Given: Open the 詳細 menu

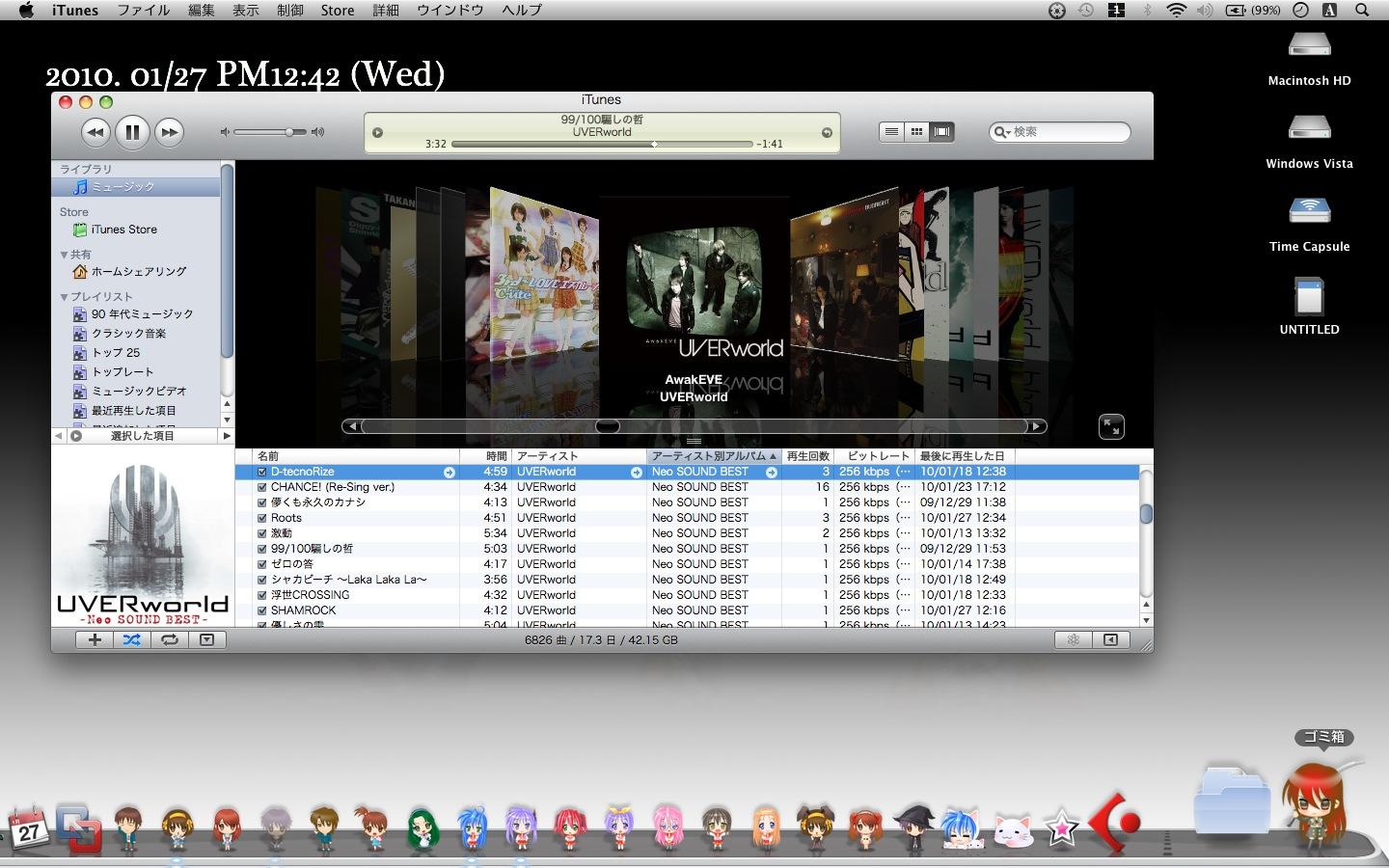Looking at the screenshot, I should 386,11.
